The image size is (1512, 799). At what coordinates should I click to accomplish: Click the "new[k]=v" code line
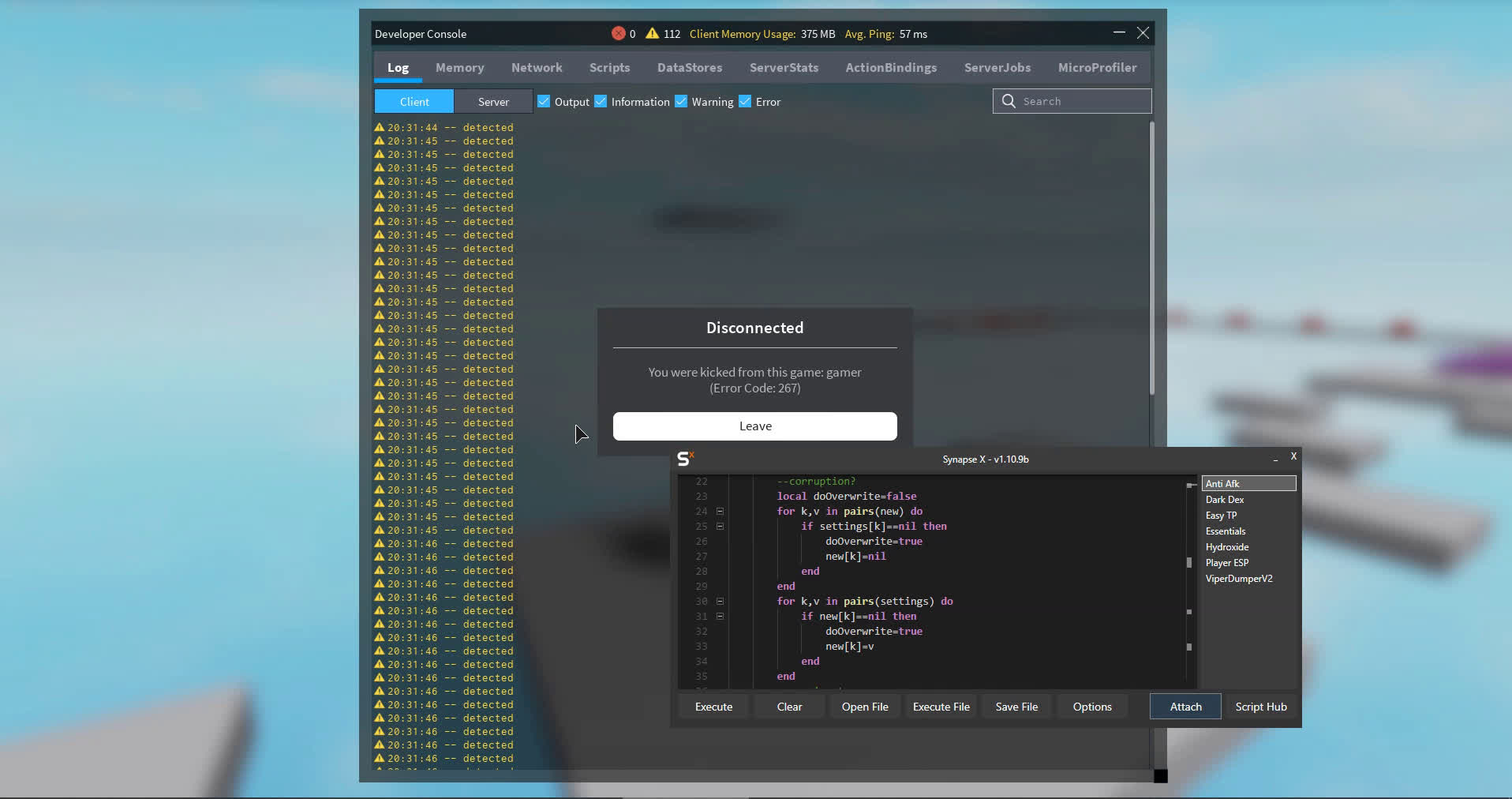click(x=850, y=647)
